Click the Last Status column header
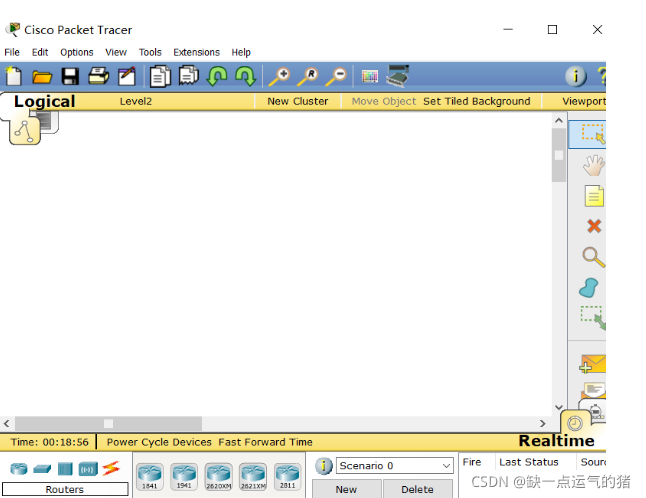646x498 pixels. (529, 462)
